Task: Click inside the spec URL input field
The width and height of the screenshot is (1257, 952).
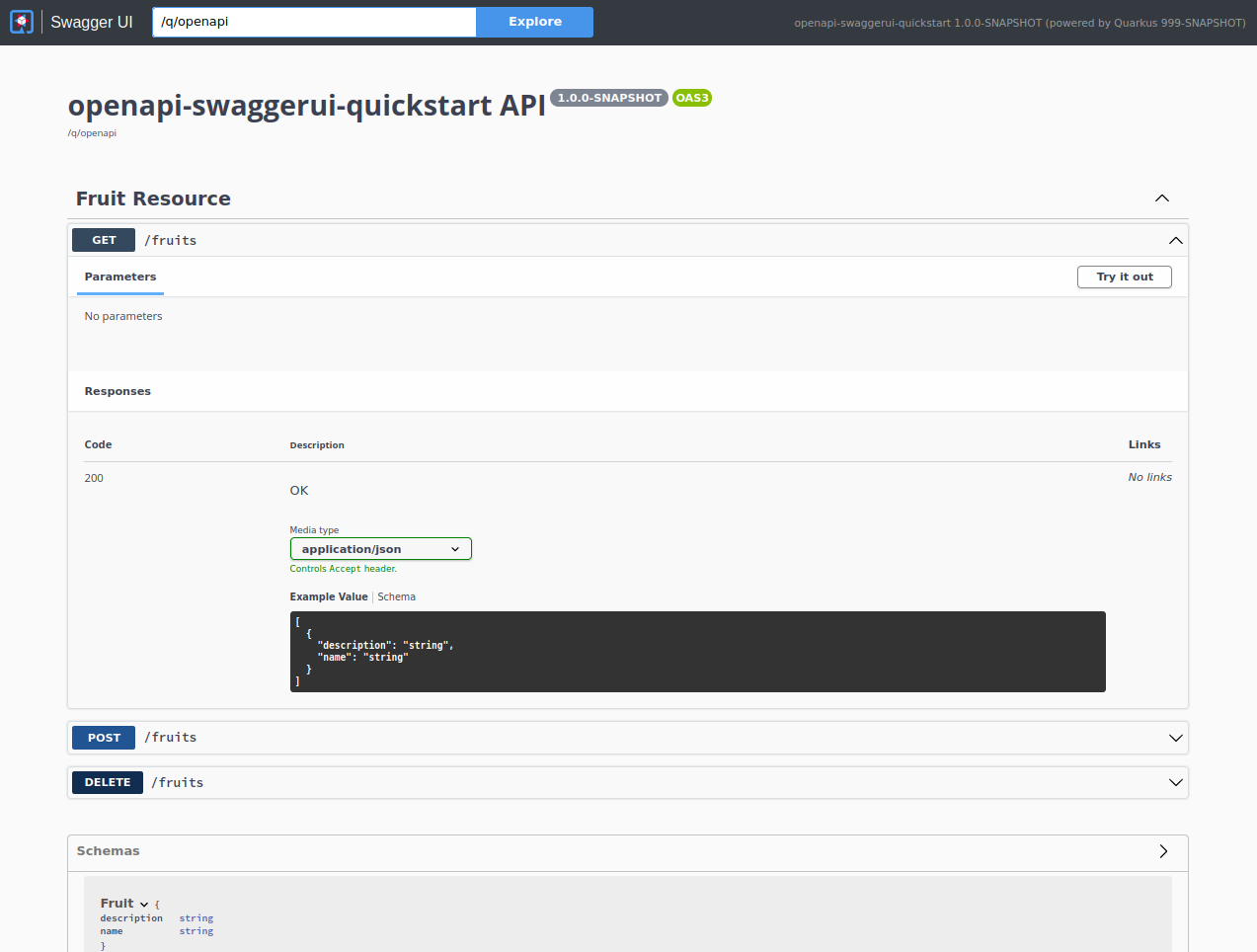Action: 313,21
